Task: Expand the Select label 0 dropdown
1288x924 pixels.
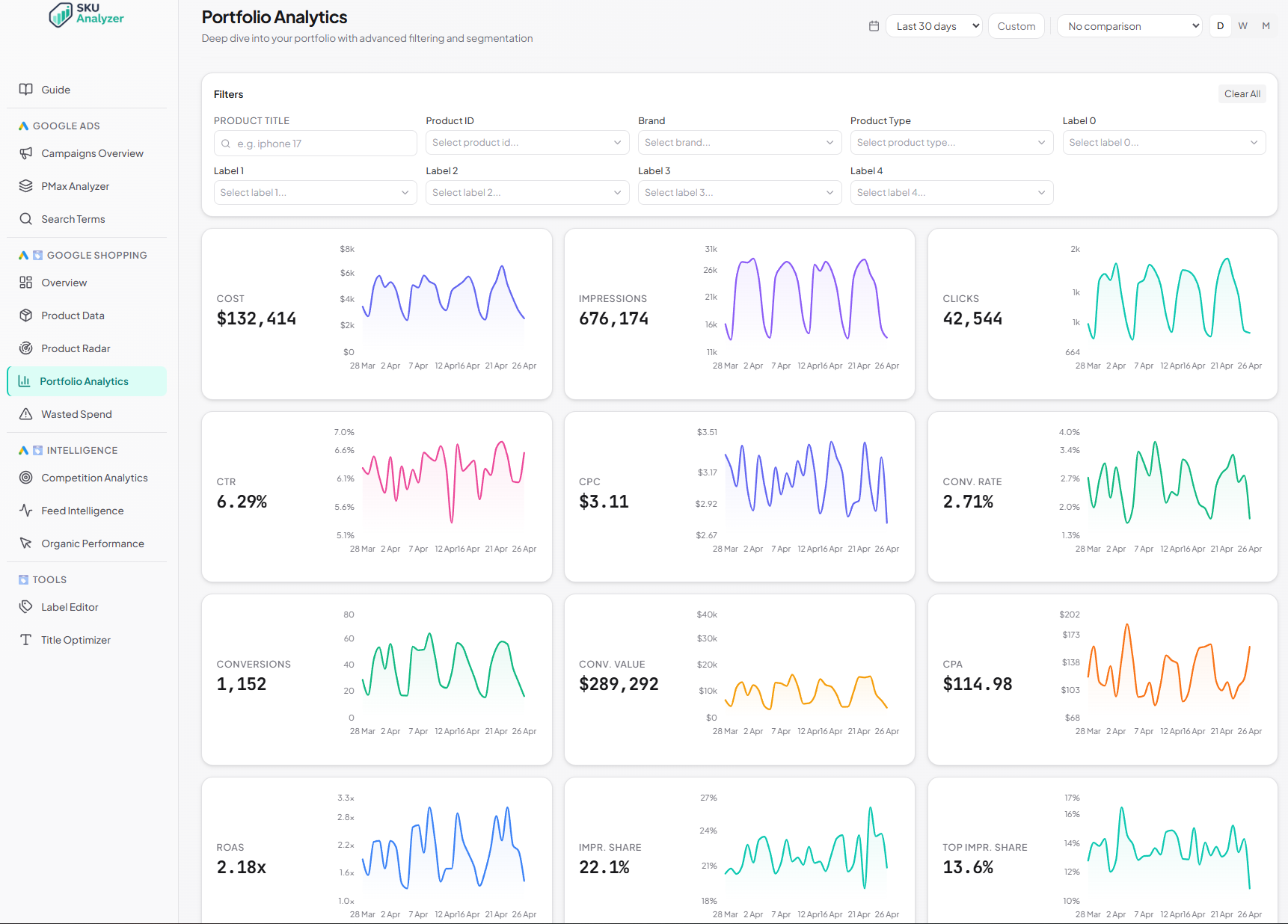Action: tap(1165, 143)
